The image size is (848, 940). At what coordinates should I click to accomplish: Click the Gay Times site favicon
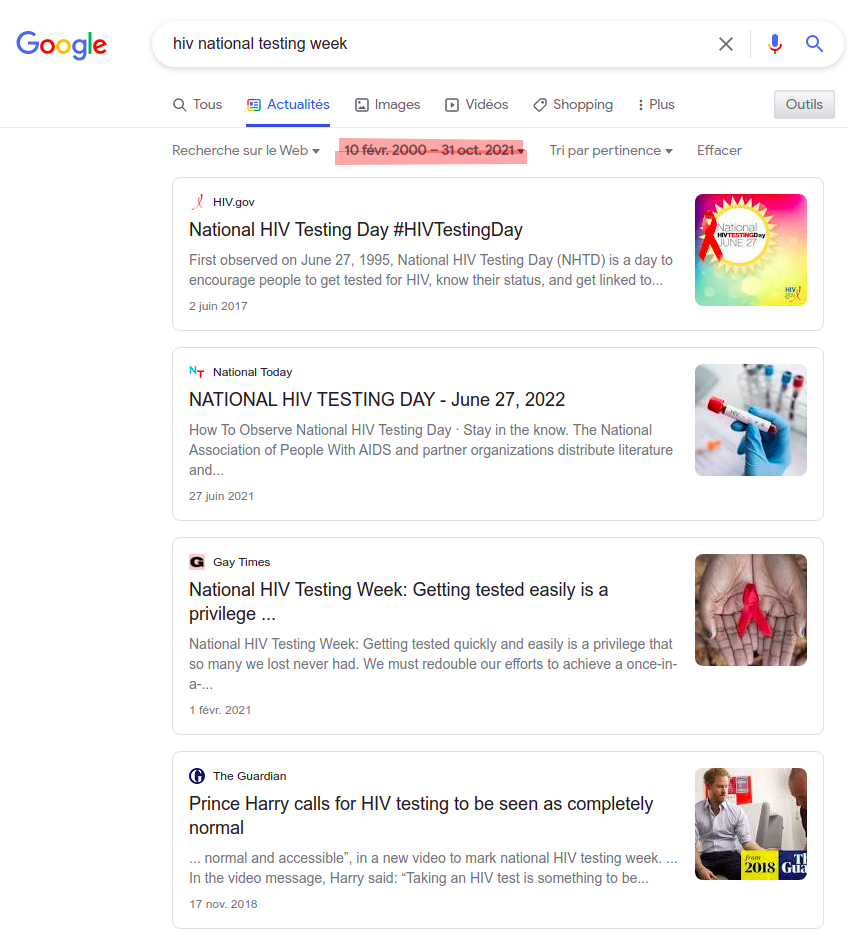coord(197,562)
